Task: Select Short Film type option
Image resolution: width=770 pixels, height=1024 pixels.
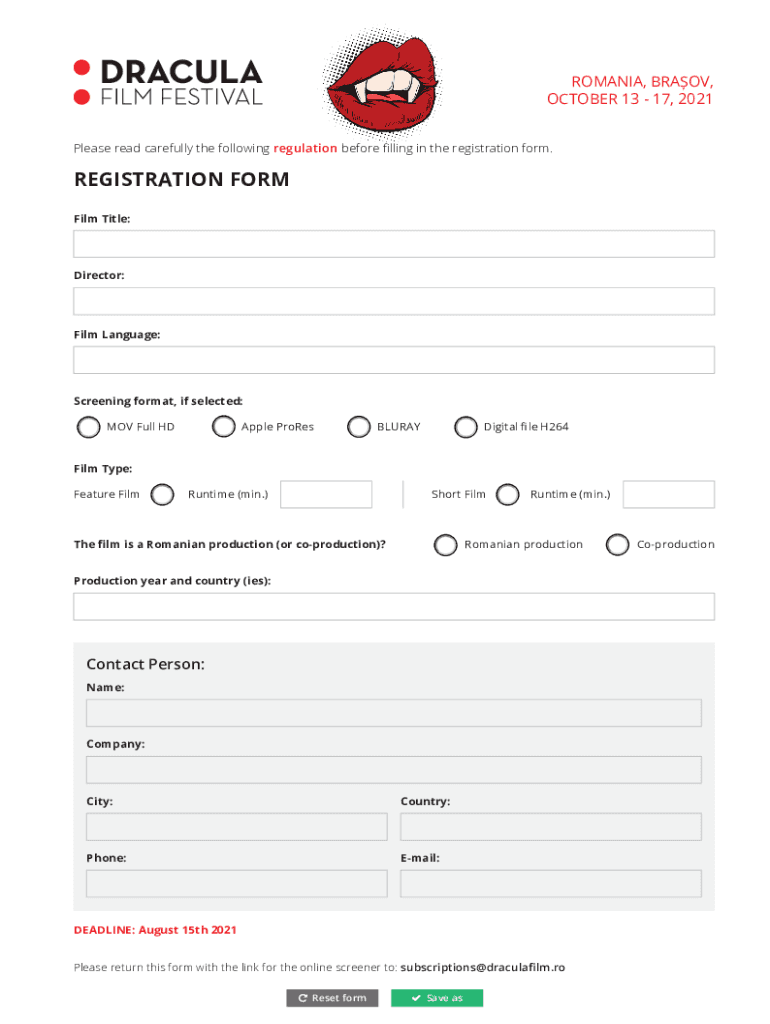Action: point(508,494)
